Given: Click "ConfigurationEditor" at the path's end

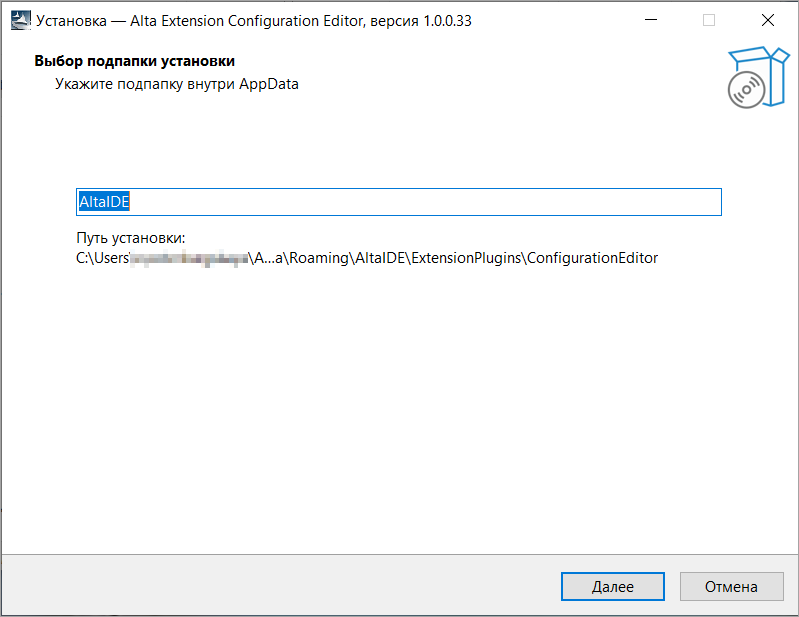Looking at the screenshot, I should pyautogui.click(x=592, y=258).
